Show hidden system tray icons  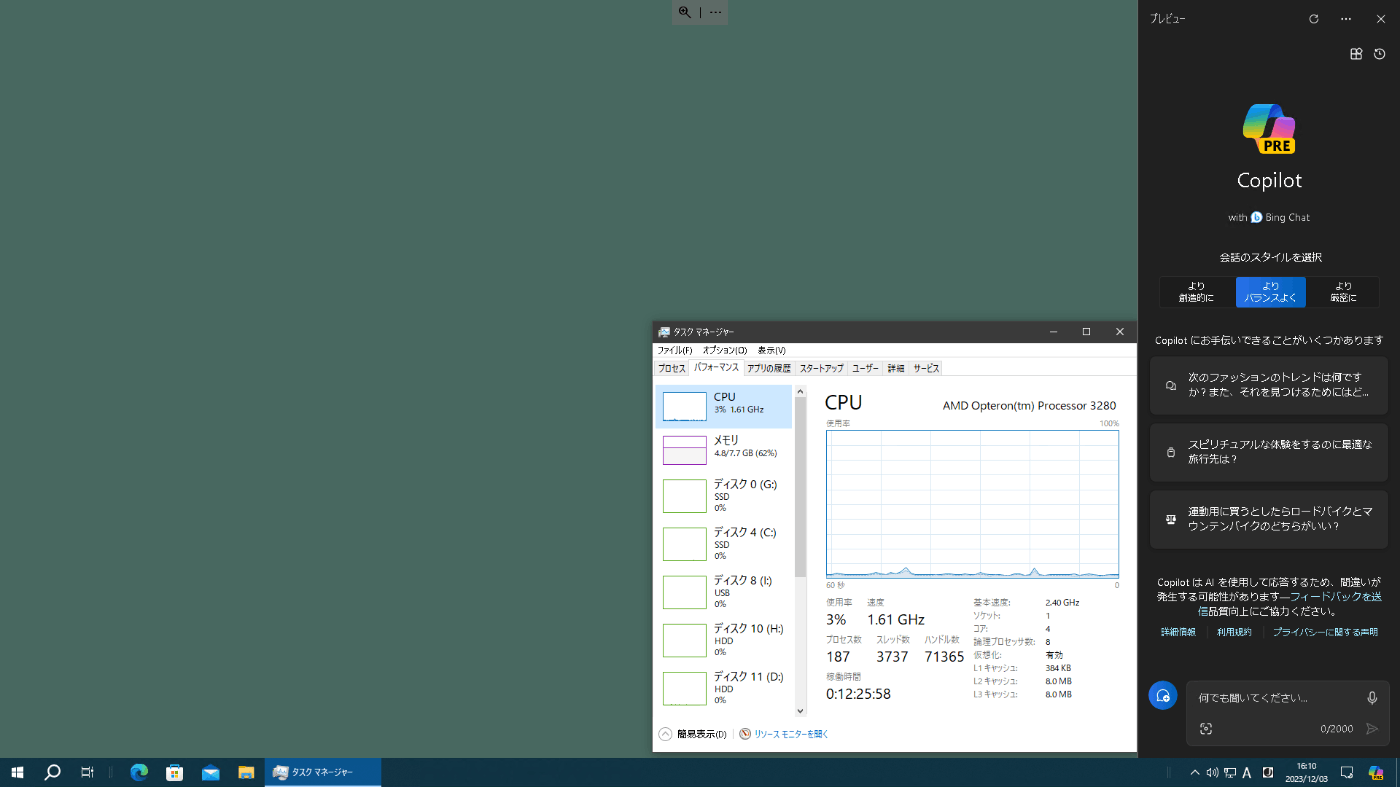coord(1194,772)
